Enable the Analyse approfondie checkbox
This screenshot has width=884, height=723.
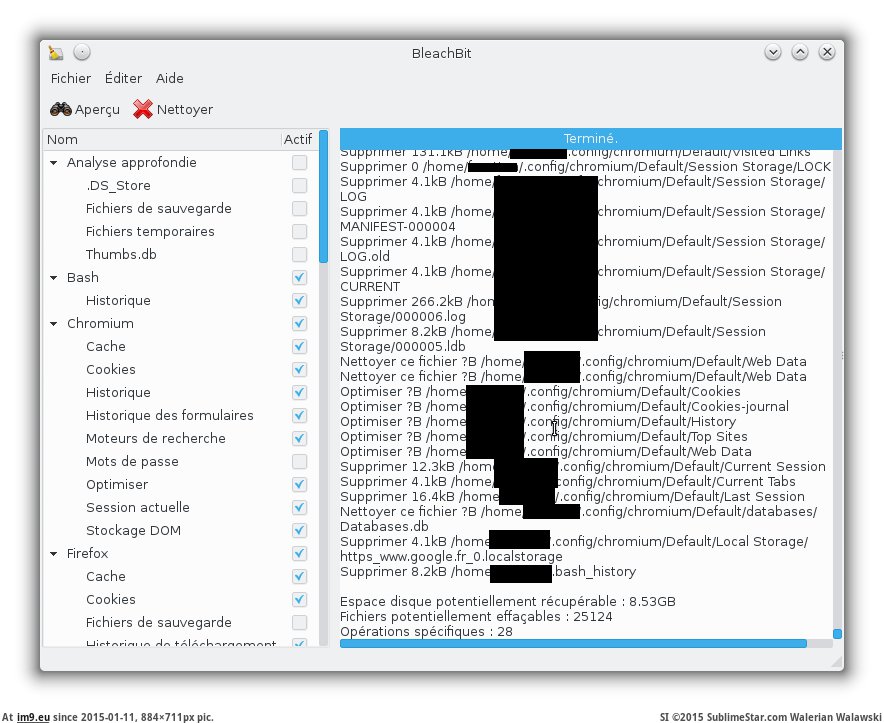[299, 162]
